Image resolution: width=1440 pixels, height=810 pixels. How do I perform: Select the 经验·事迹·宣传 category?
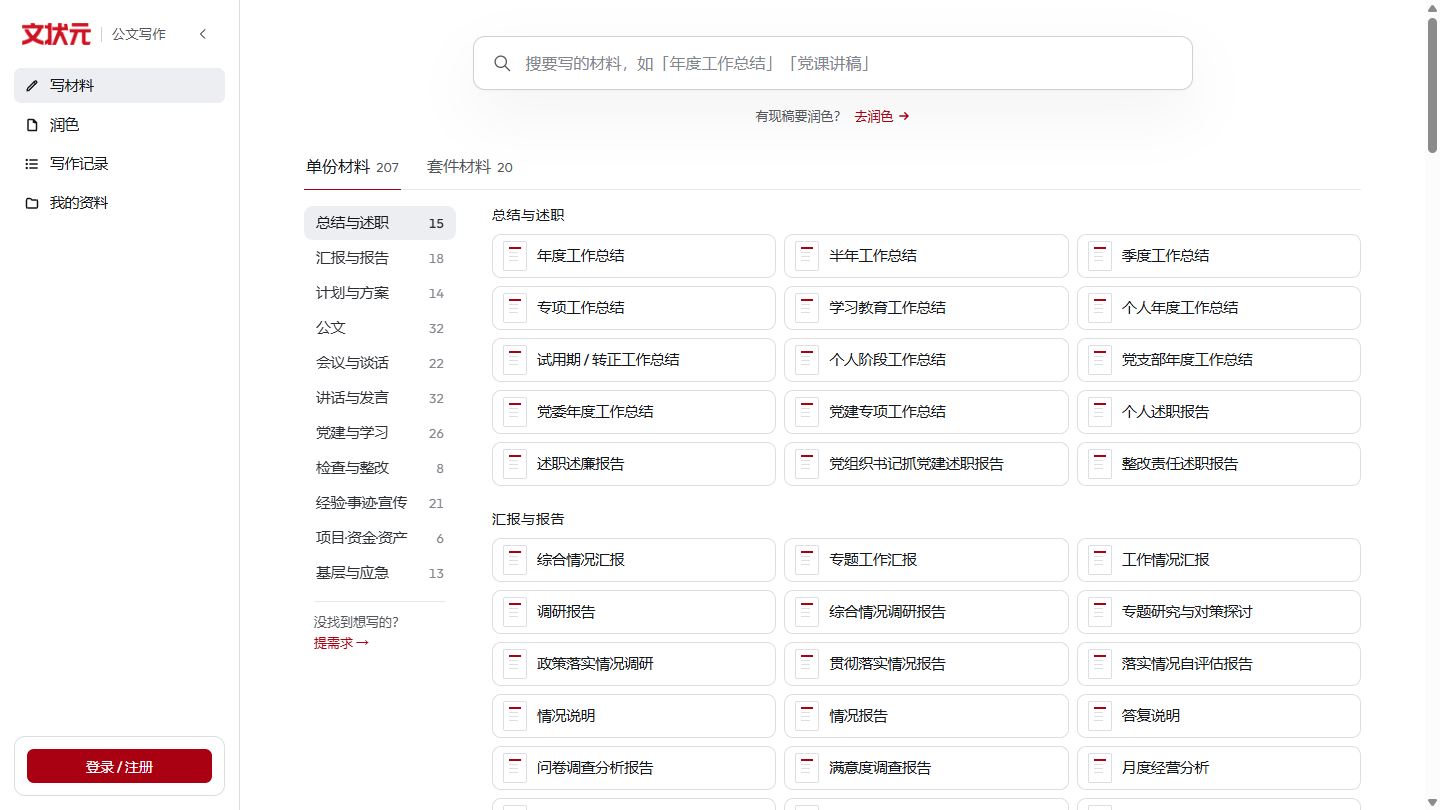(380, 503)
